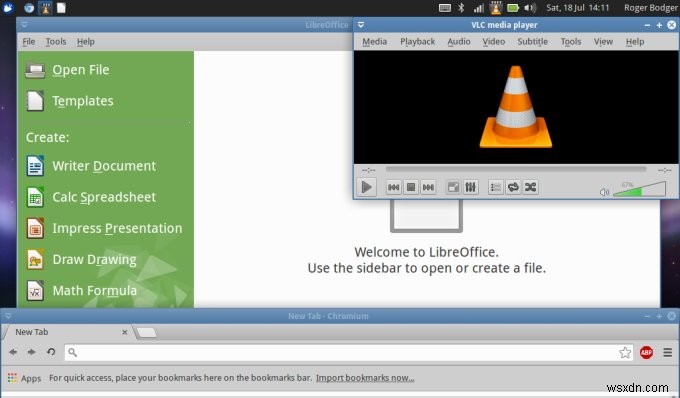Open VLC extended settings equalizer icon
This screenshot has width=680, height=398.
471,187
